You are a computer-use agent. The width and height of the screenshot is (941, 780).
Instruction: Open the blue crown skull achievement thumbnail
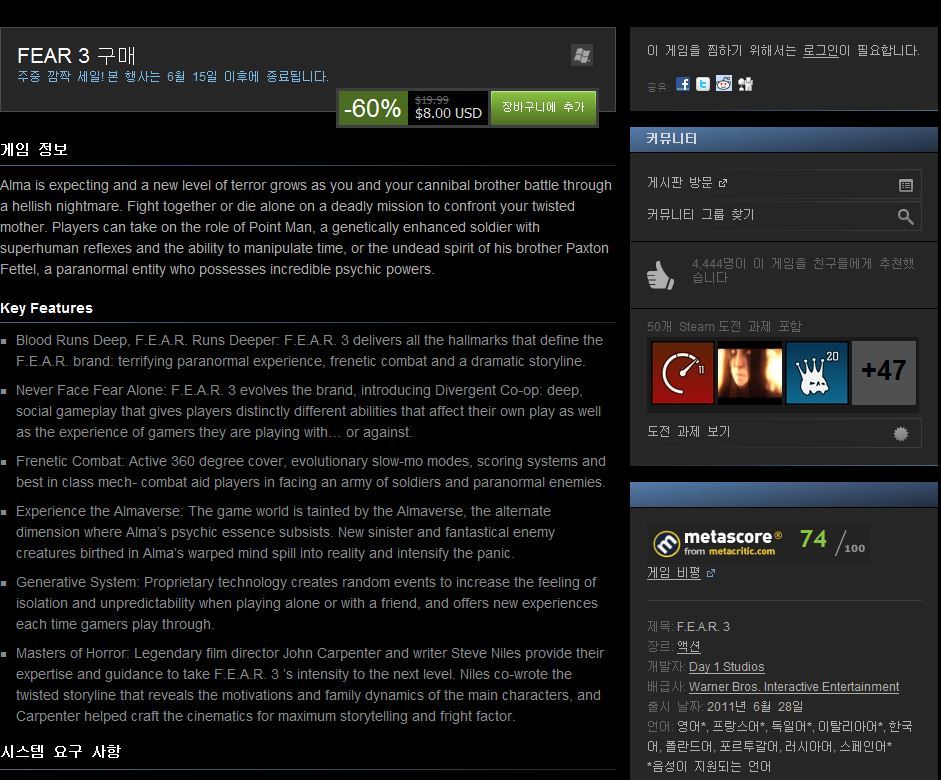817,373
